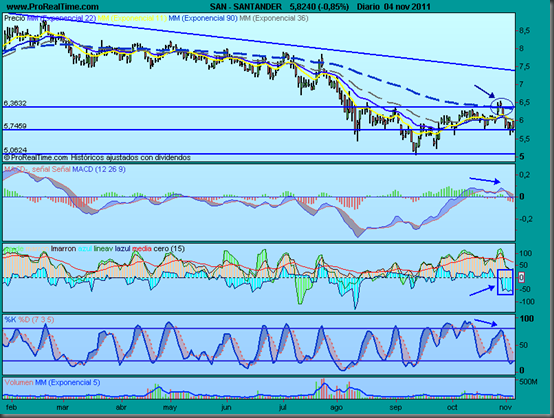
Task: Click the 5,7469 horizontal level label
Action: pyautogui.click(x=15, y=126)
